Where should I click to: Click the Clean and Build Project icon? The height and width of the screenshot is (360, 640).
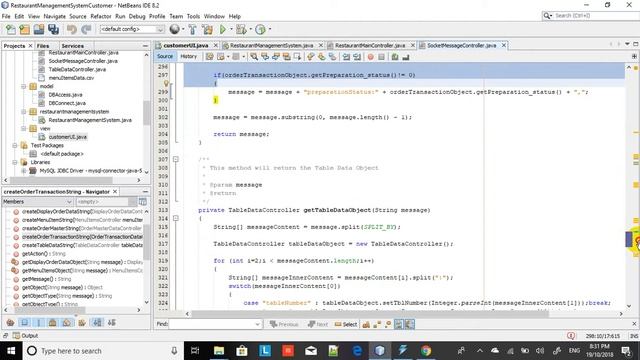point(207,29)
